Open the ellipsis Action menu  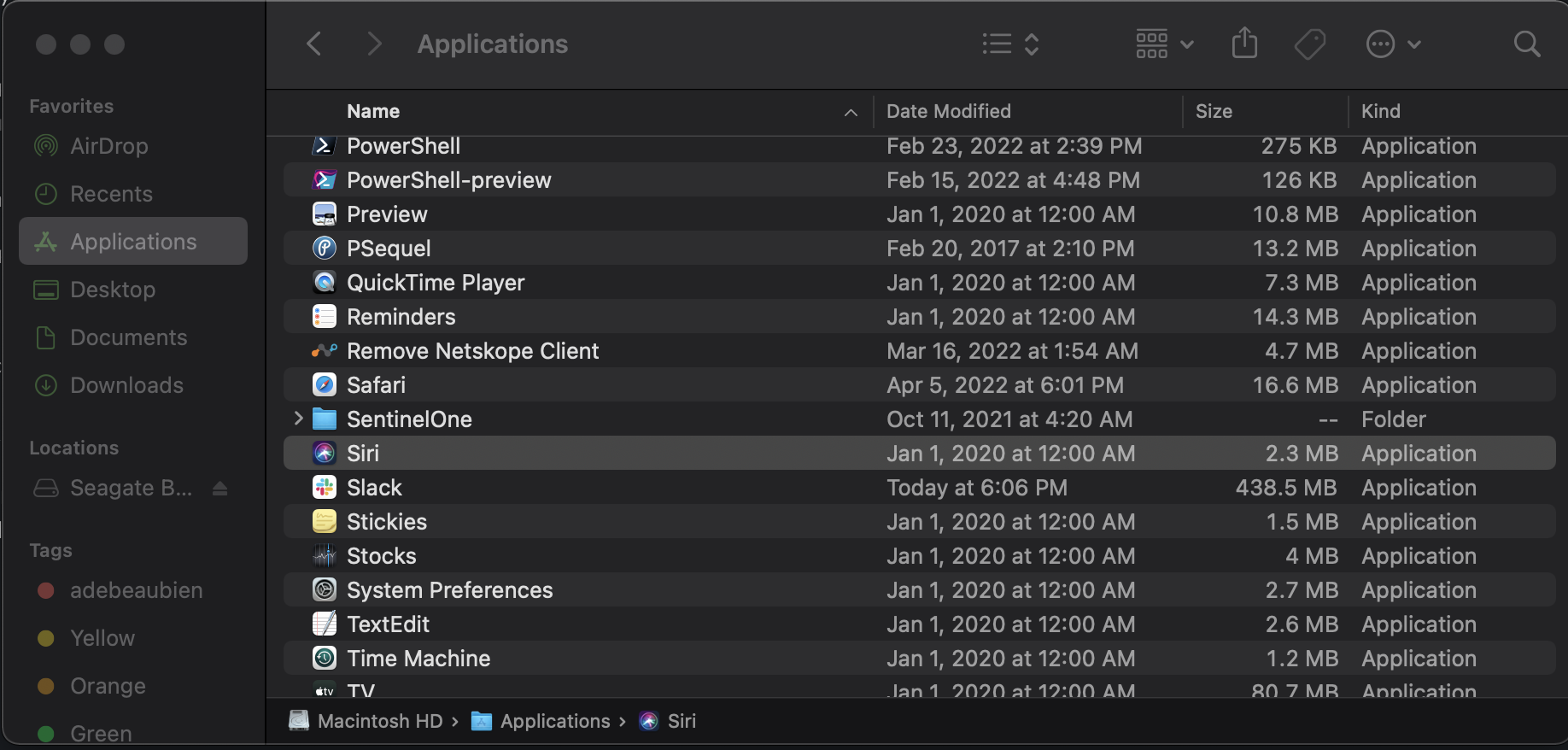[1393, 44]
